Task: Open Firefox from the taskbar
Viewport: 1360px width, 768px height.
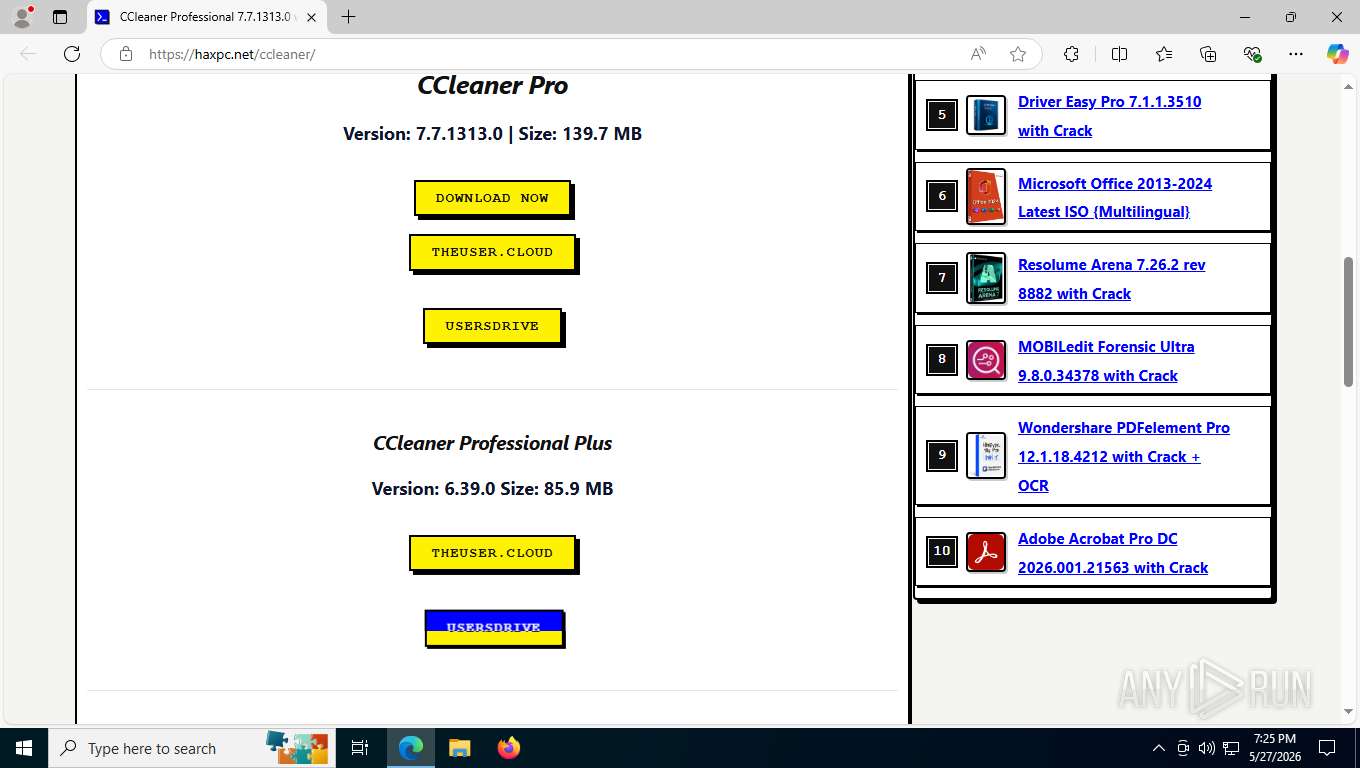Action: click(x=508, y=748)
